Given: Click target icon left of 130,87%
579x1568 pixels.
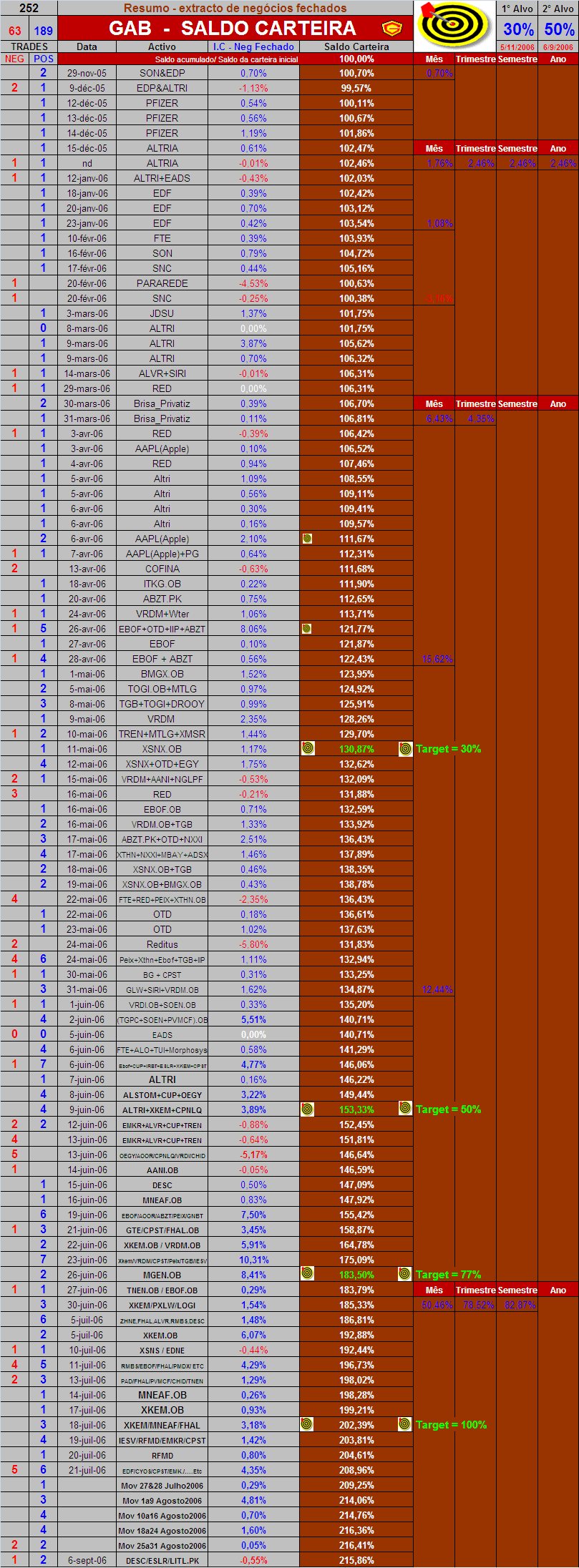Looking at the screenshot, I should (x=308, y=749).
